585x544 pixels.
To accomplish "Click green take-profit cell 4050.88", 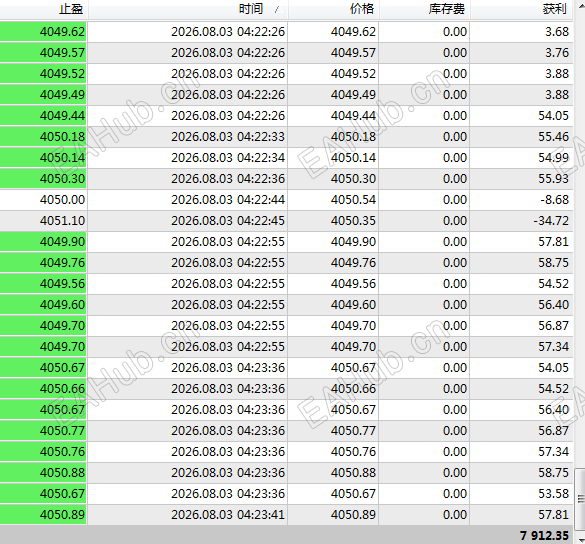I will [x=43, y=472].
